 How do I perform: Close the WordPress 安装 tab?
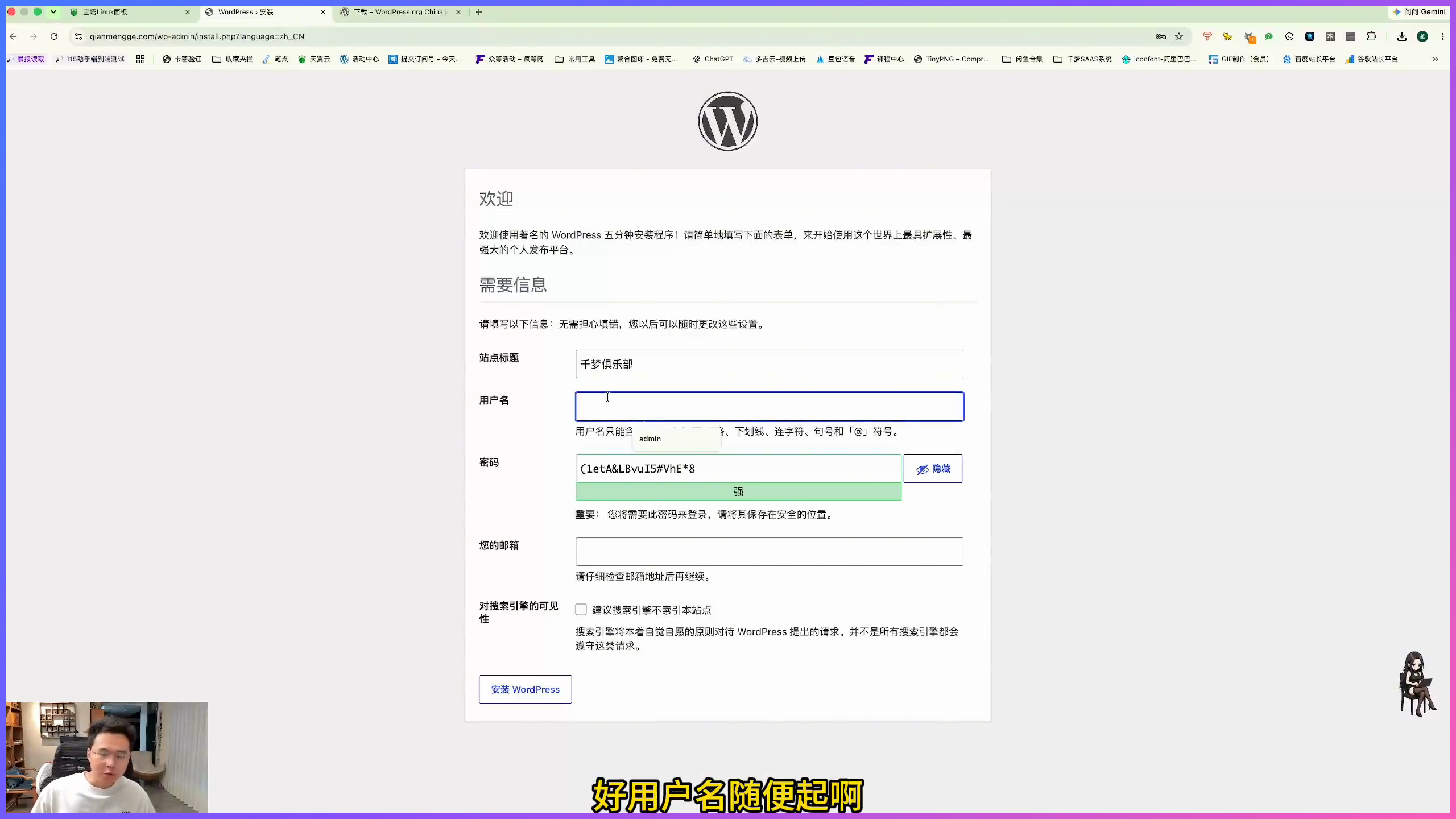tap(323, 12)
